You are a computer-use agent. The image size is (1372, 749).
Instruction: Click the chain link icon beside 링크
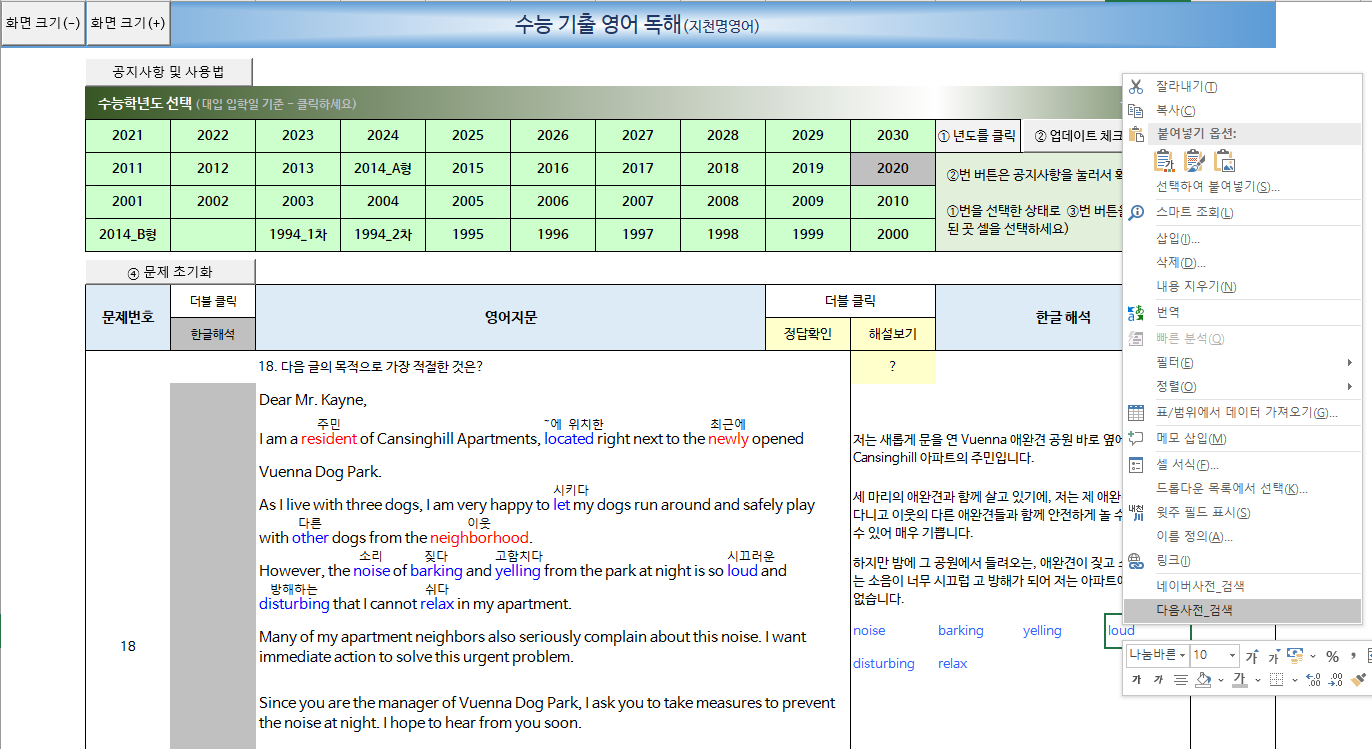tap(1135, 561)
